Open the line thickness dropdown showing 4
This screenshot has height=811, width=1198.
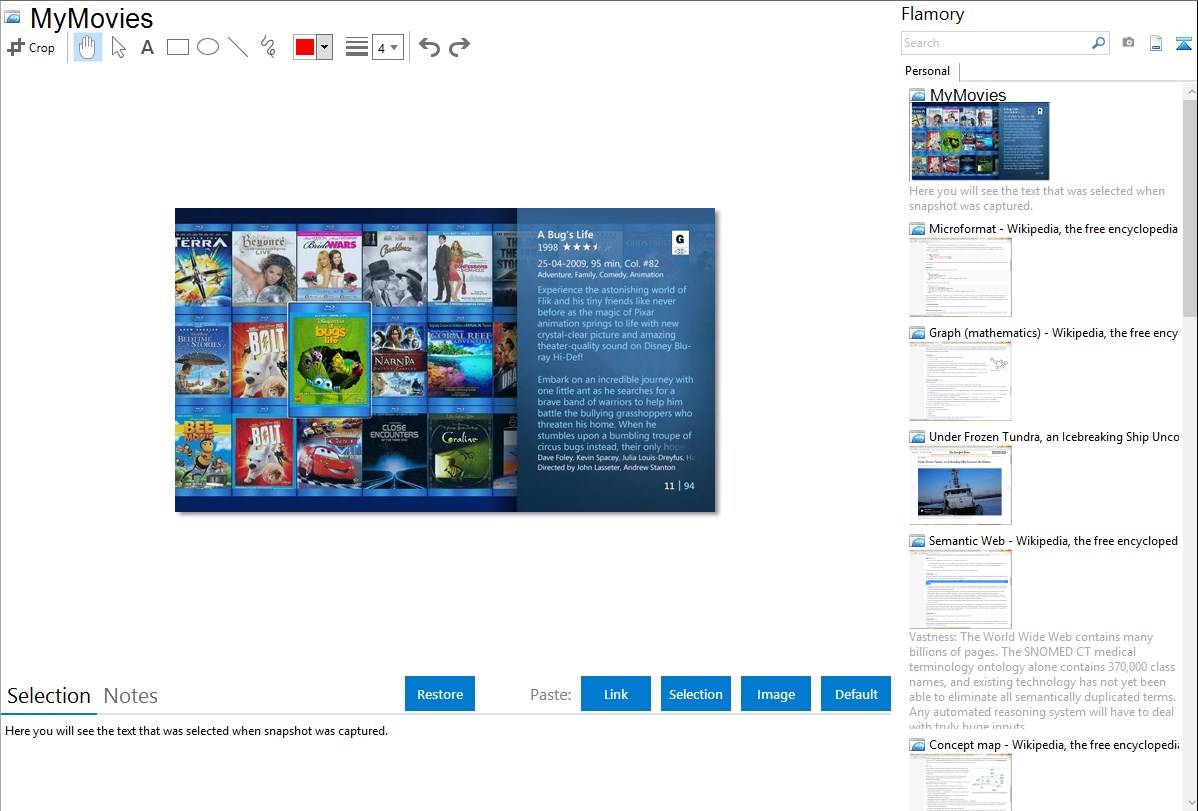click(x=387, y=47)
